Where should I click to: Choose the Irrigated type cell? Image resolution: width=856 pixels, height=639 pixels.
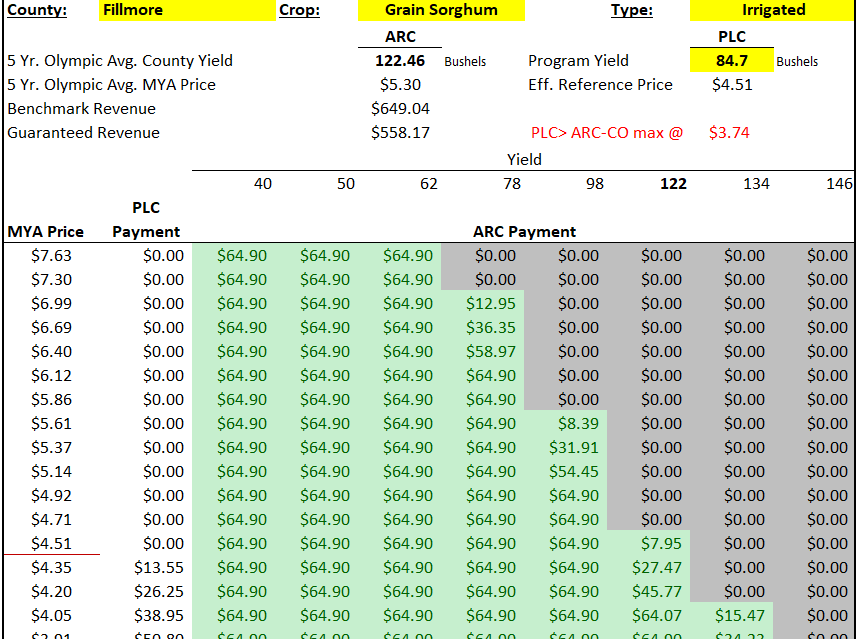tap(772, 10)
